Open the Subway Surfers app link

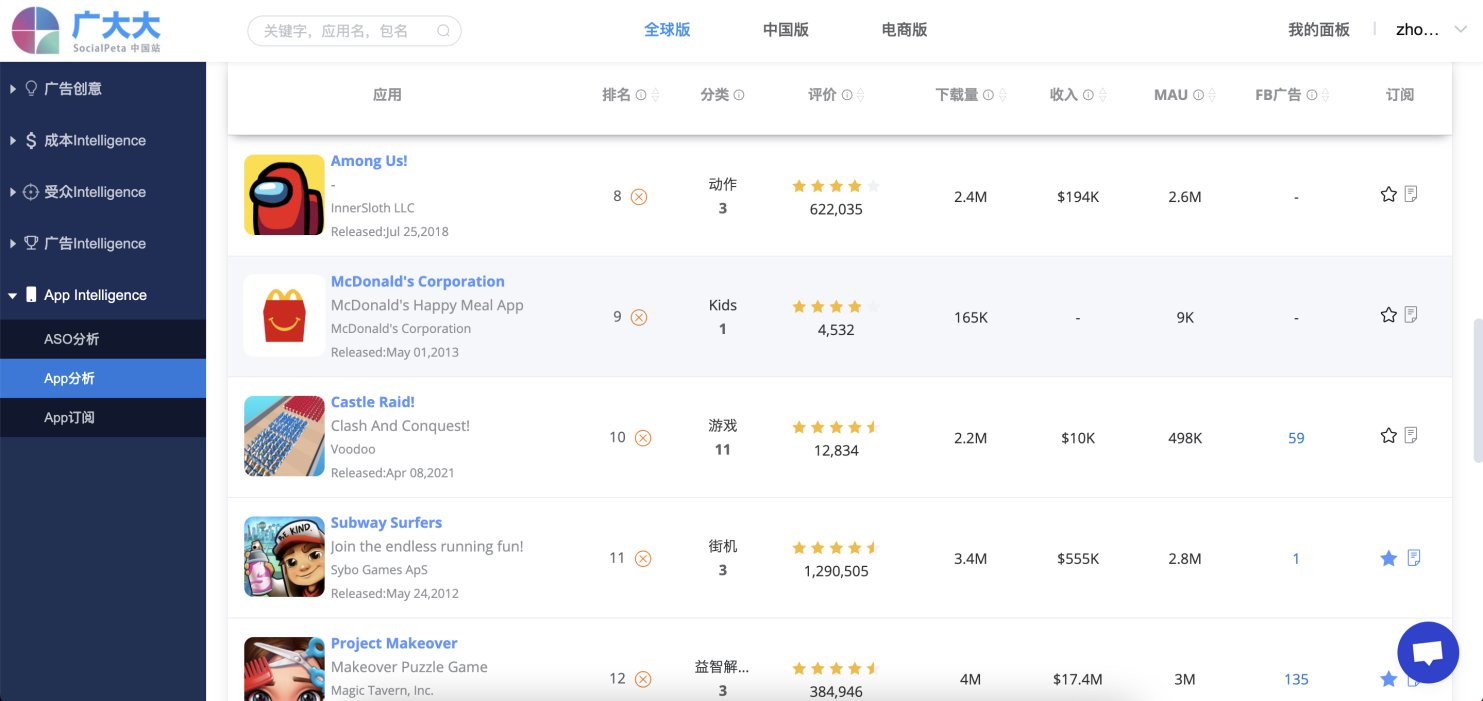point(386,522)
